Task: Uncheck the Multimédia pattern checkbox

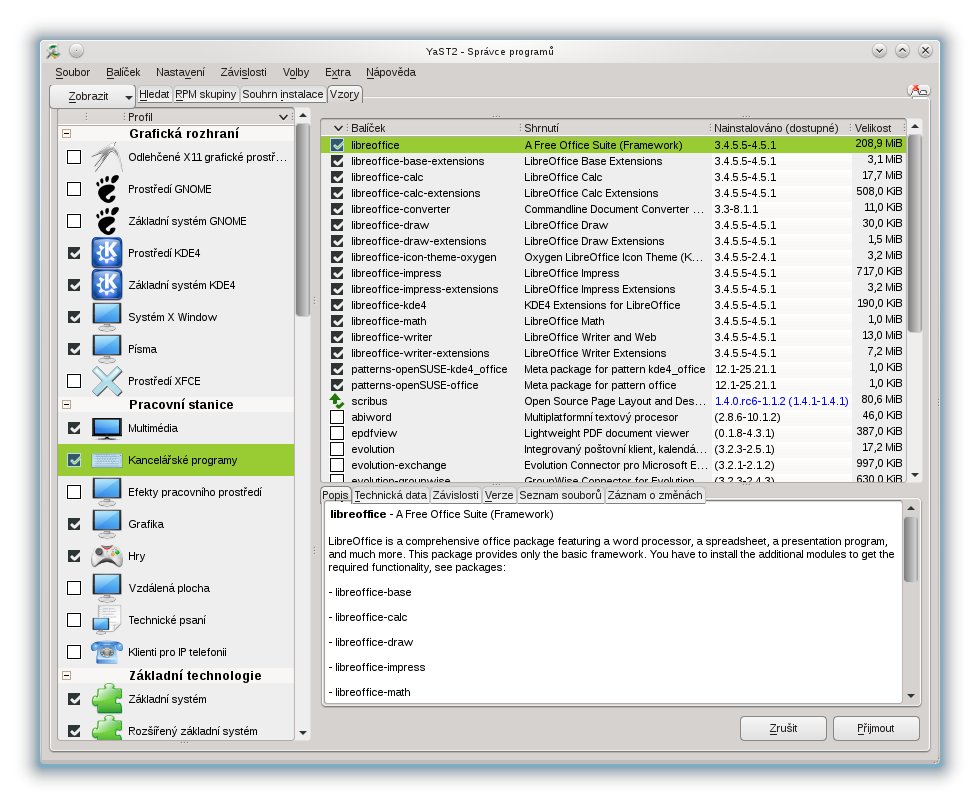Action: click(74, 428)
